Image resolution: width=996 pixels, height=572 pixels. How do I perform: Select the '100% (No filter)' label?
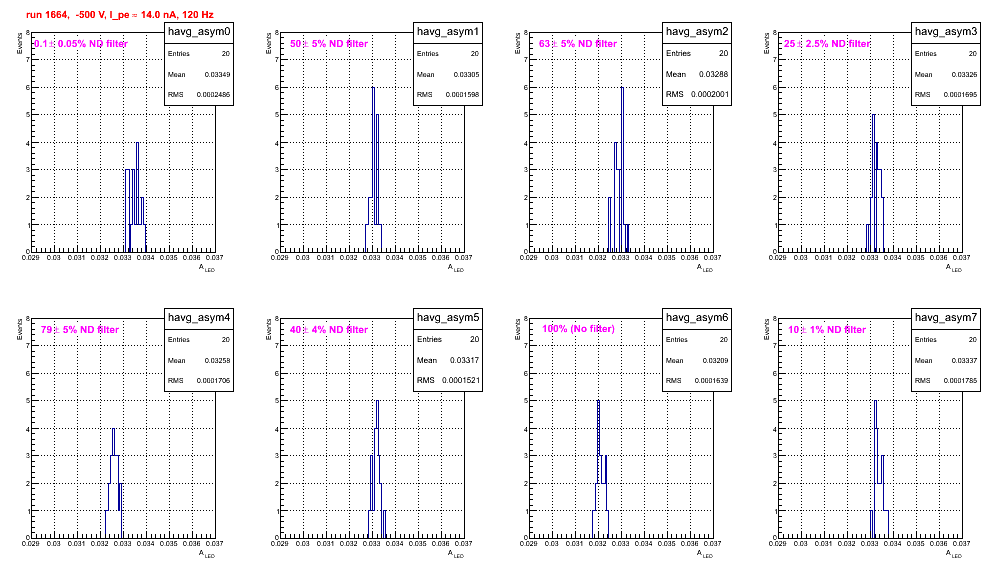point(578,329)
